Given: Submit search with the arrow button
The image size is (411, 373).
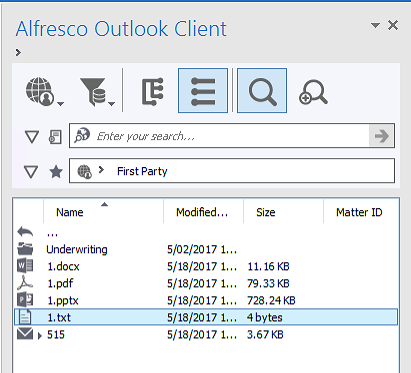Looking at the screenshot, I should pyautogui.click(x=381, y=136).
